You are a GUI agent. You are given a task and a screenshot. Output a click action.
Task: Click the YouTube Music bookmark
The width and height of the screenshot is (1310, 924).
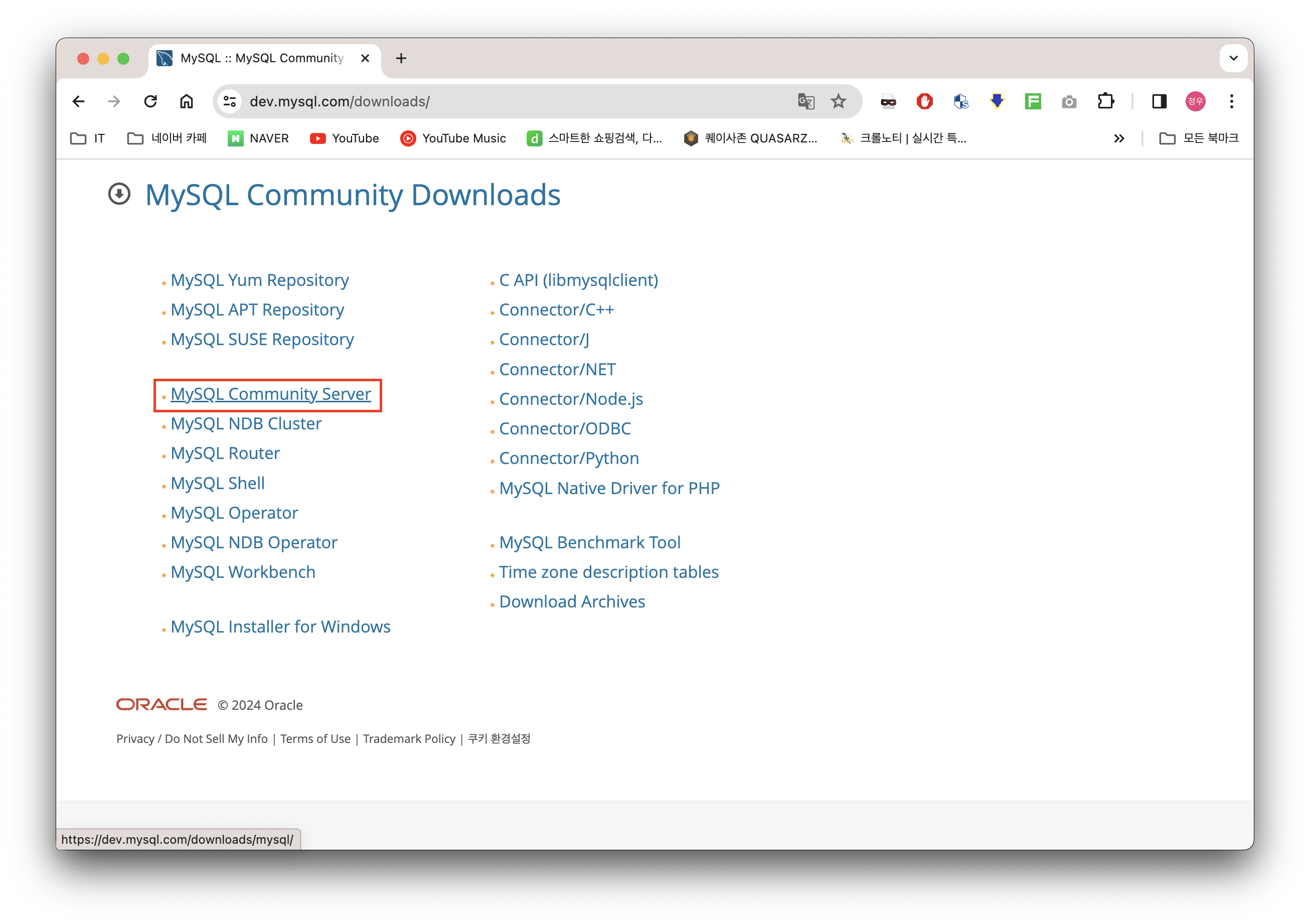(x=453, y=138)
